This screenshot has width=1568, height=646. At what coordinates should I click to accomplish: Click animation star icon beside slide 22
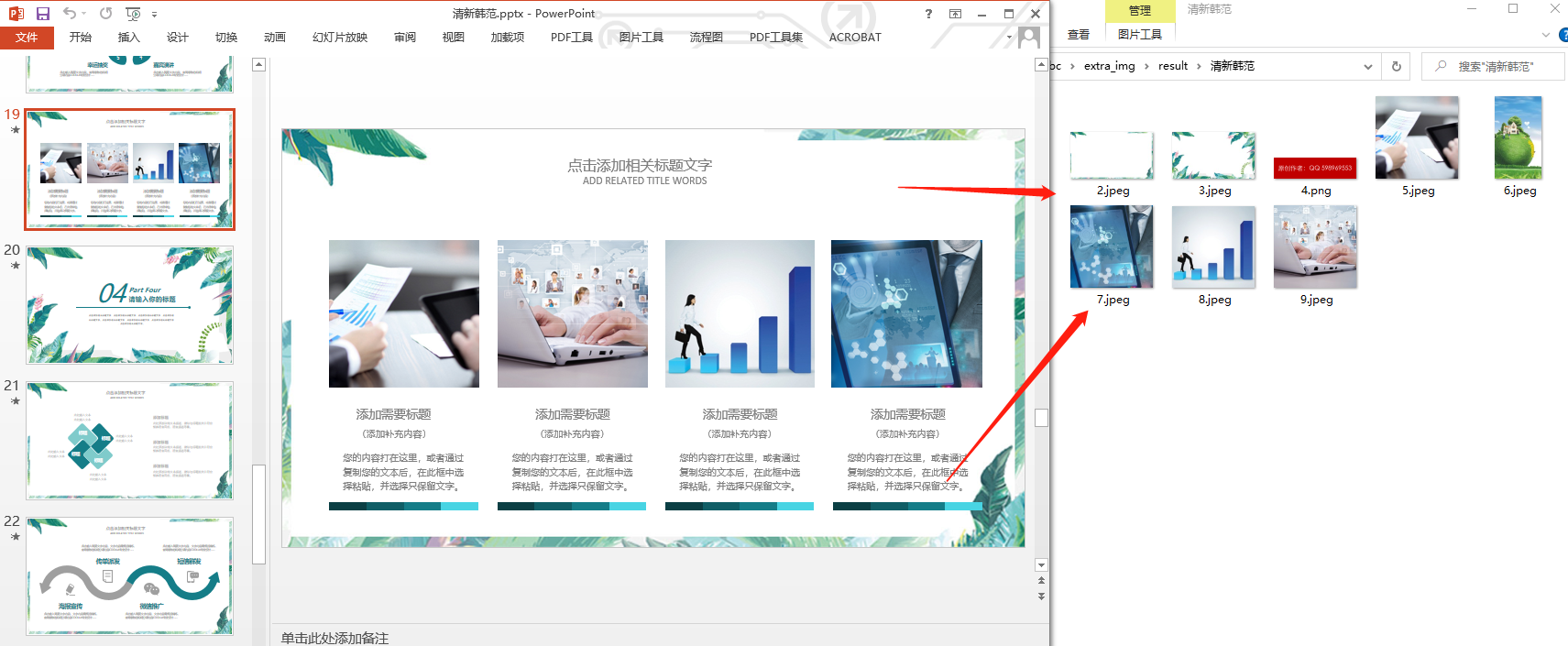pos(15,537)
